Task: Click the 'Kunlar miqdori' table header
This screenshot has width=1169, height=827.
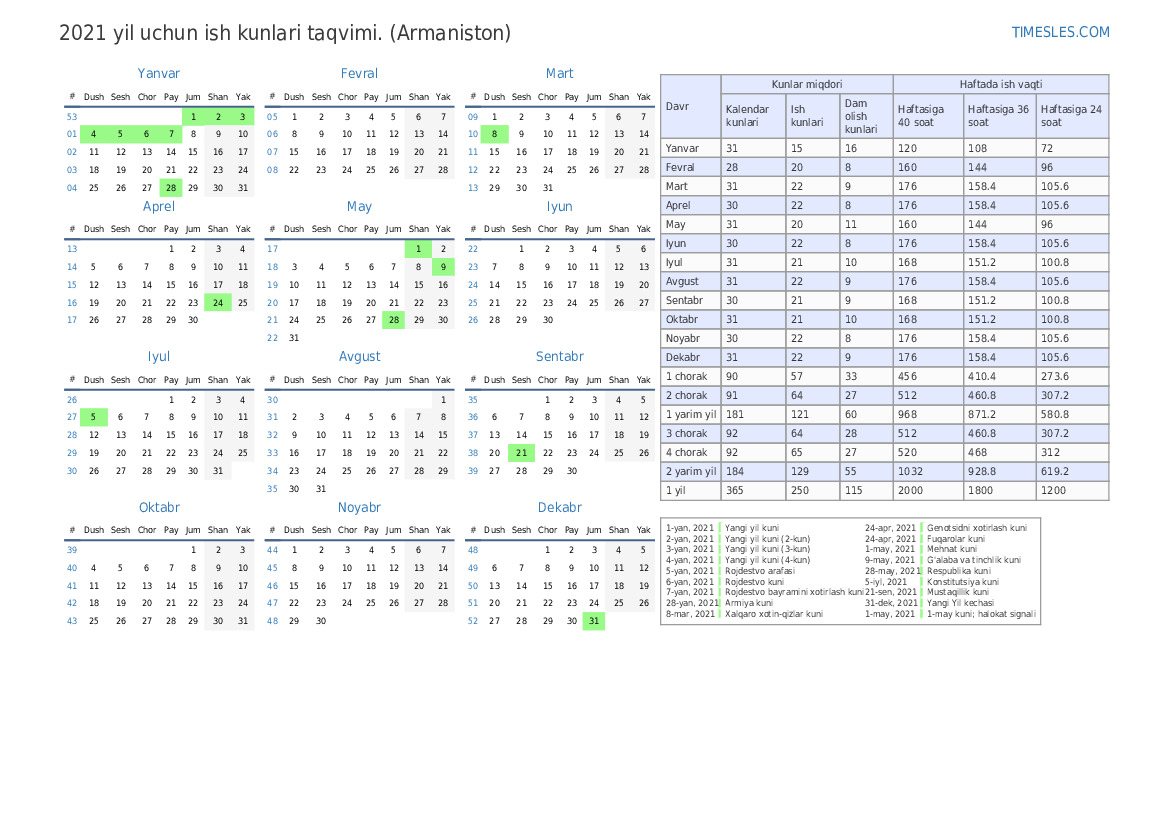Action: 807,84
